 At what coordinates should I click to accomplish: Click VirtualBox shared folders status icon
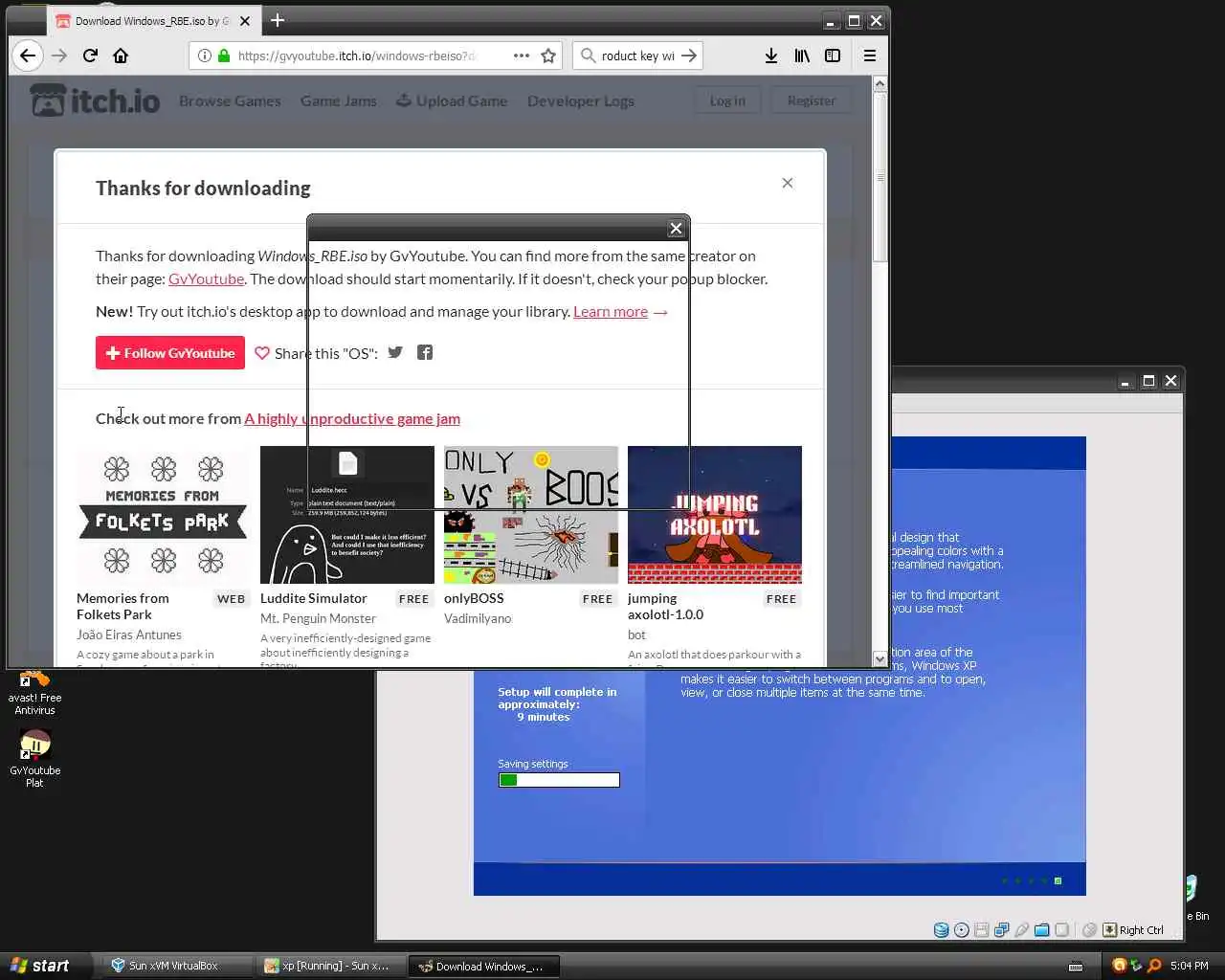1041,930
